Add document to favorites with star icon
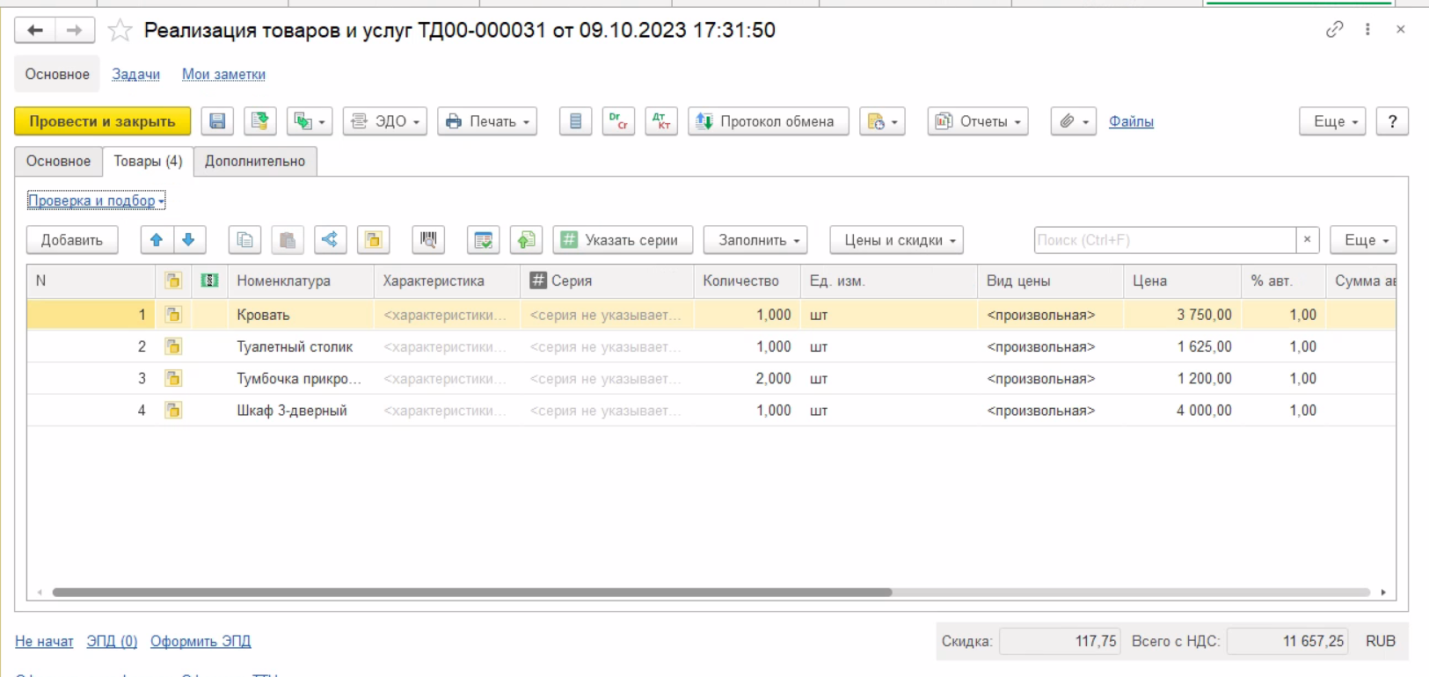Viewport: 1429px width, 677px height. coord(120,31)
